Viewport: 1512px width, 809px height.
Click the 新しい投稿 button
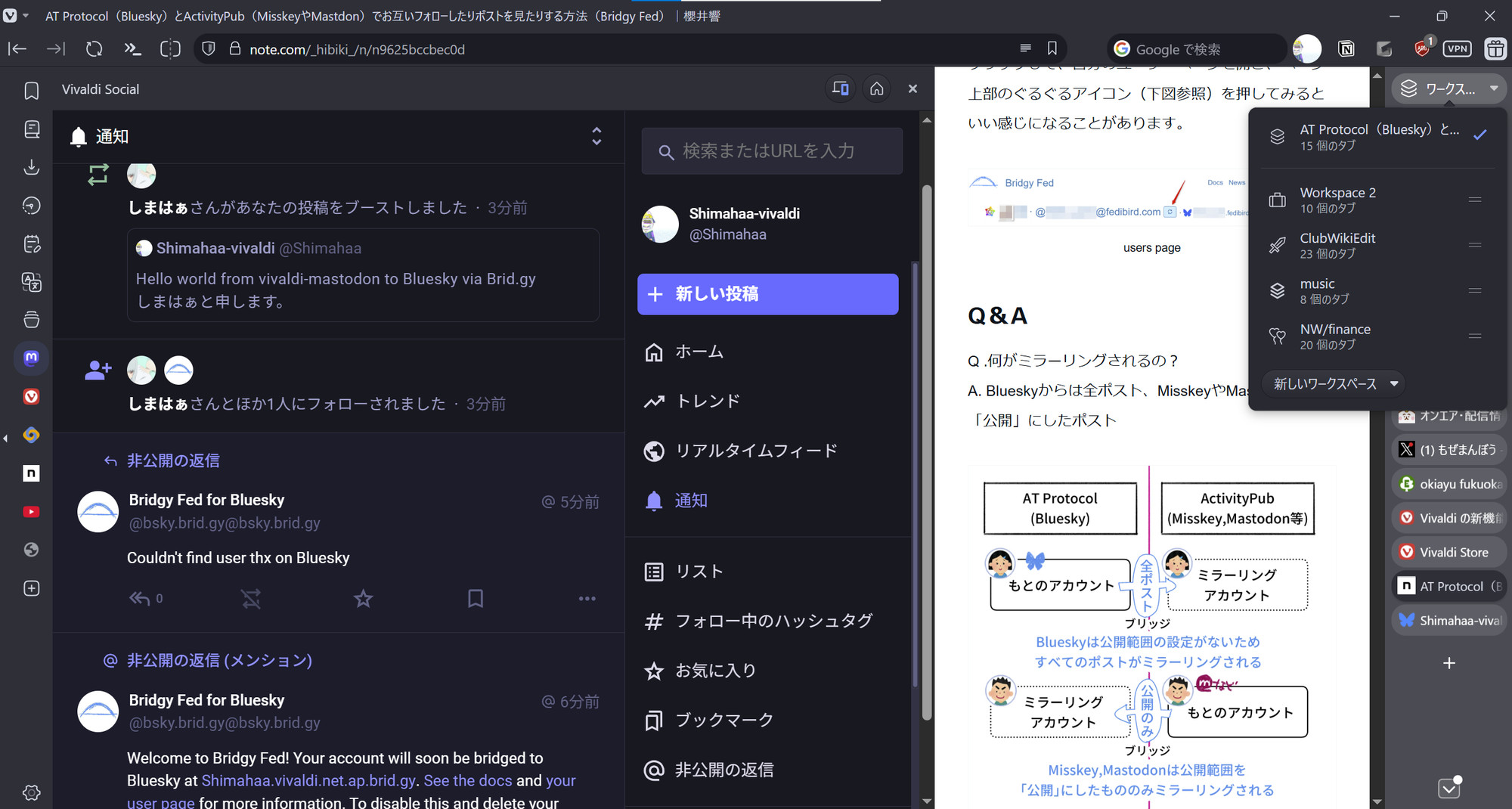tap(767, 294)
